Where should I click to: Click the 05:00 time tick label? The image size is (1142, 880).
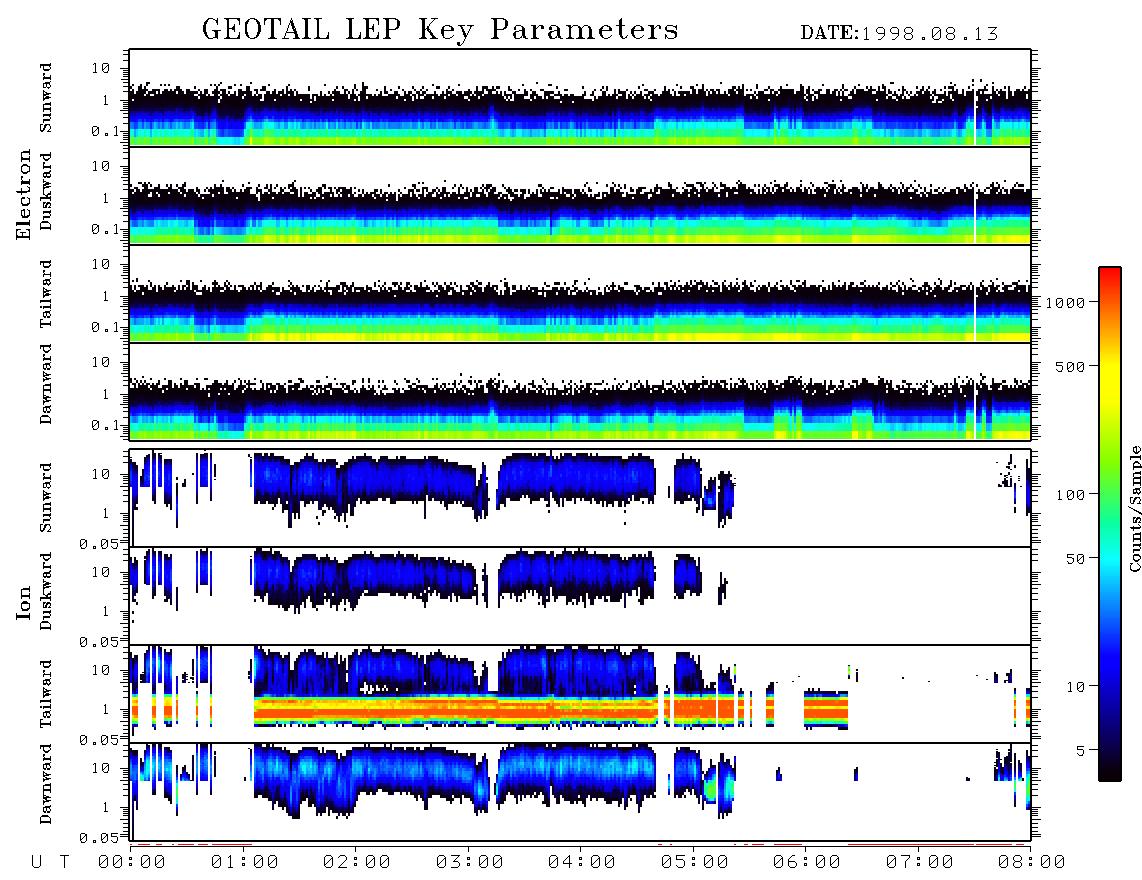tap(695, 863)
